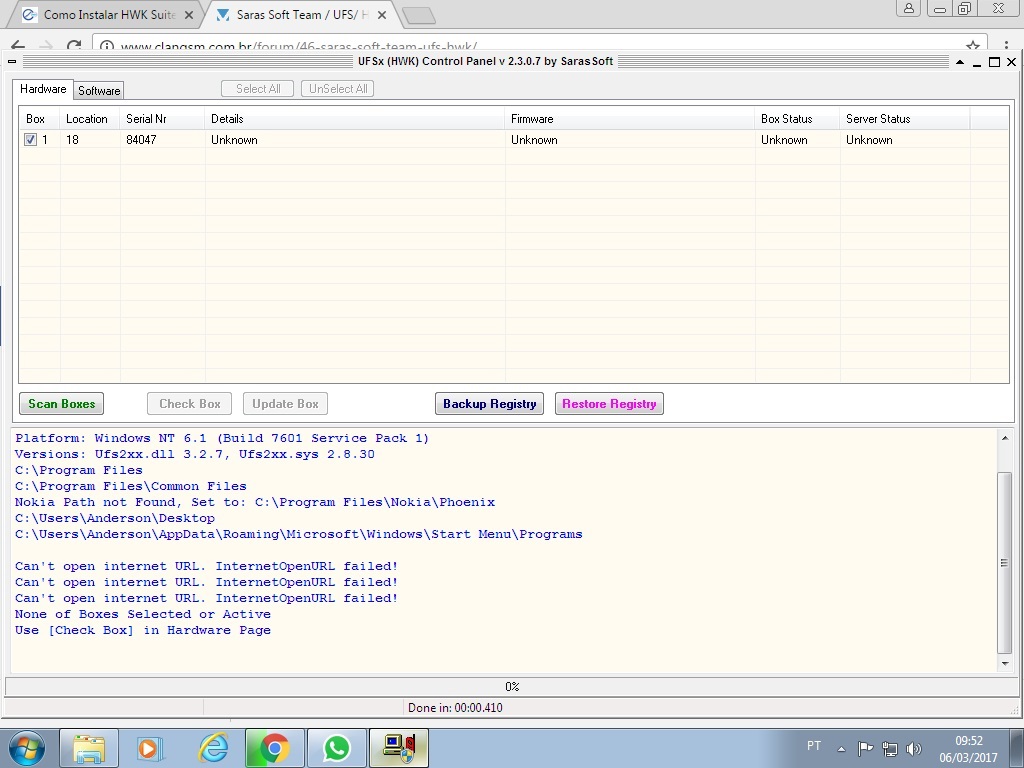Click the 'Platform: Windows NT 6.1' log line
Viewport: 1024px width, 768px height.
coord(222,438)
